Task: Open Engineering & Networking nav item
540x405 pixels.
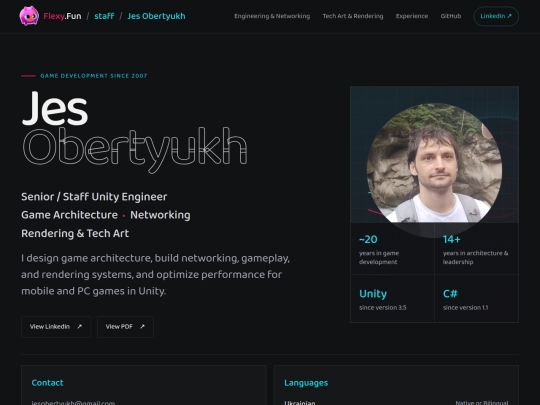Action: [272, 16]
